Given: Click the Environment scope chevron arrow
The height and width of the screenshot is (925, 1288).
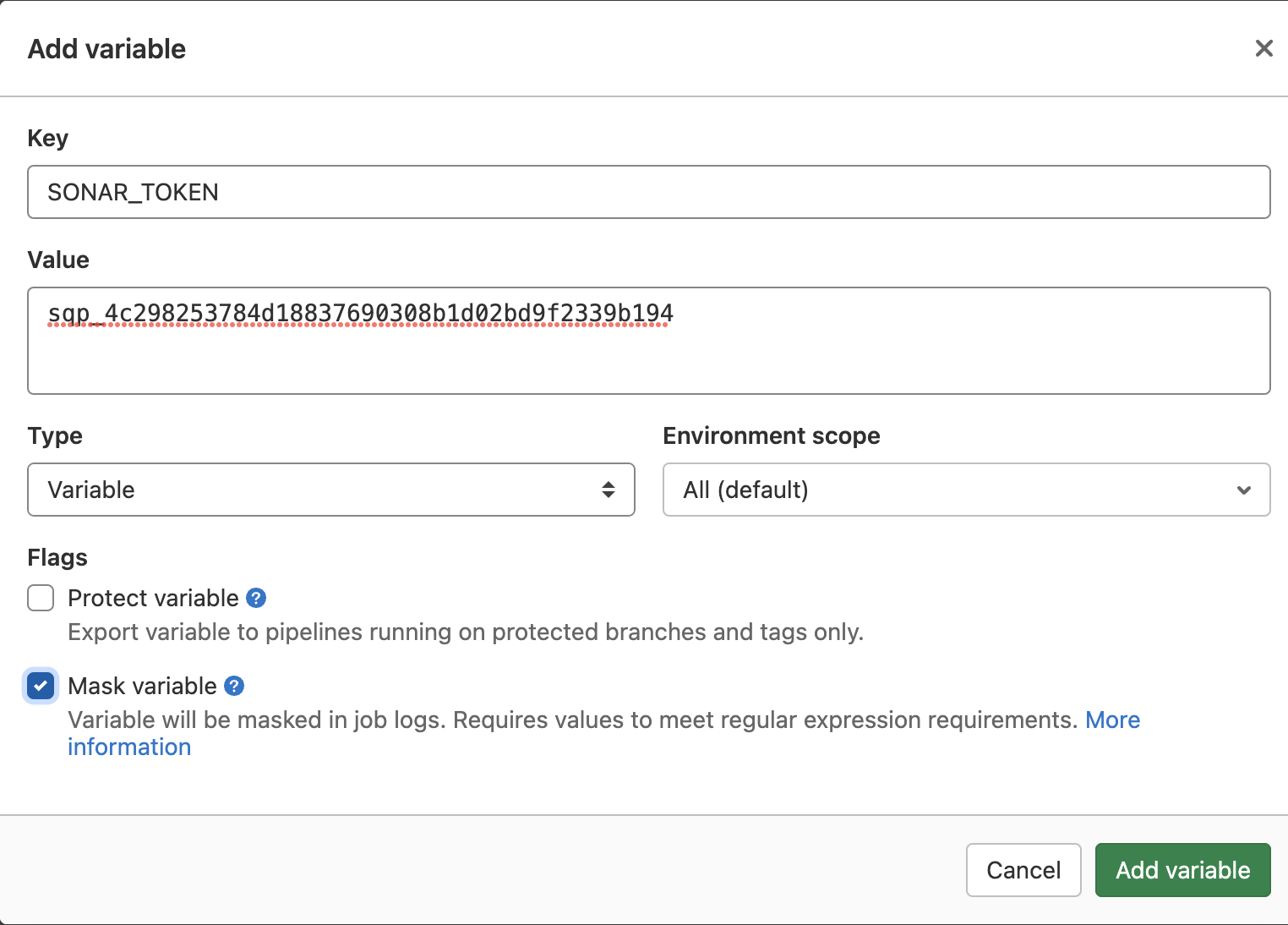Looking at the screenshot, I should (x=1243, y=490).
